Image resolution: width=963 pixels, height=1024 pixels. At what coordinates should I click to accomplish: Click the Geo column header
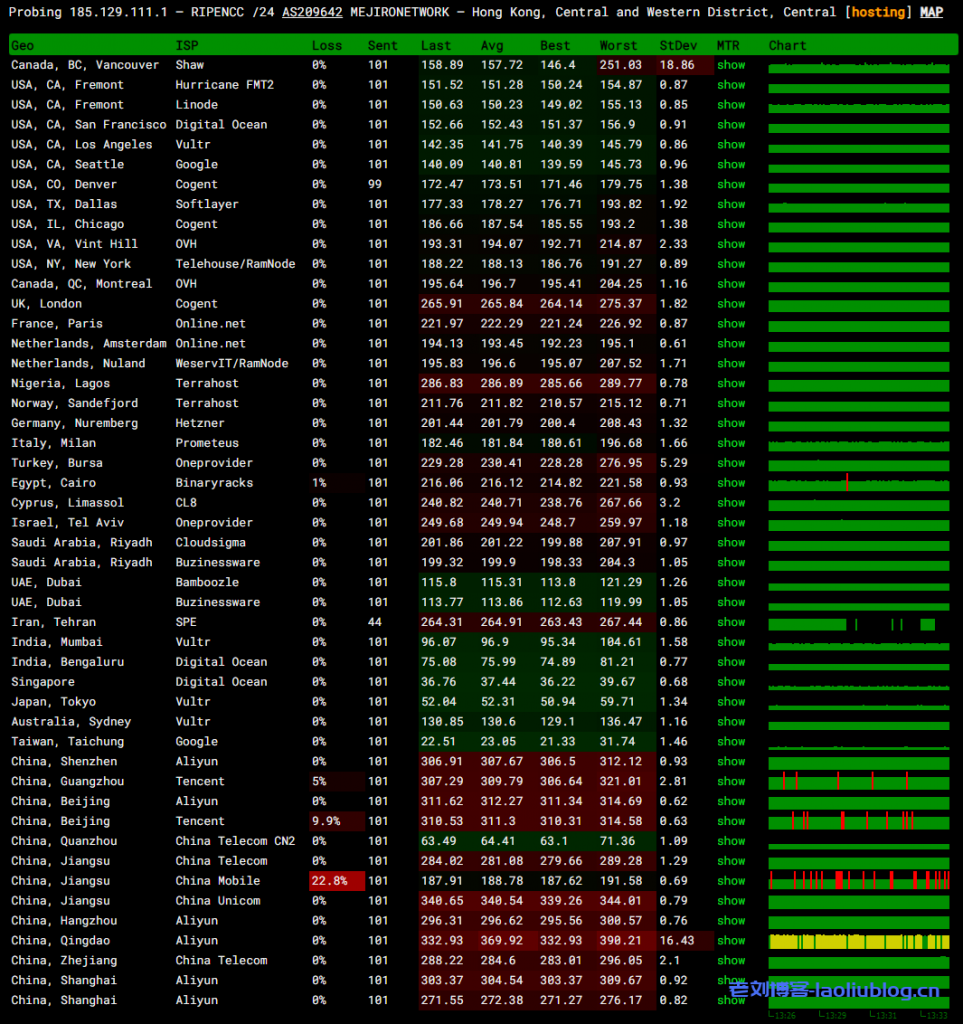[x=21, y=45]
